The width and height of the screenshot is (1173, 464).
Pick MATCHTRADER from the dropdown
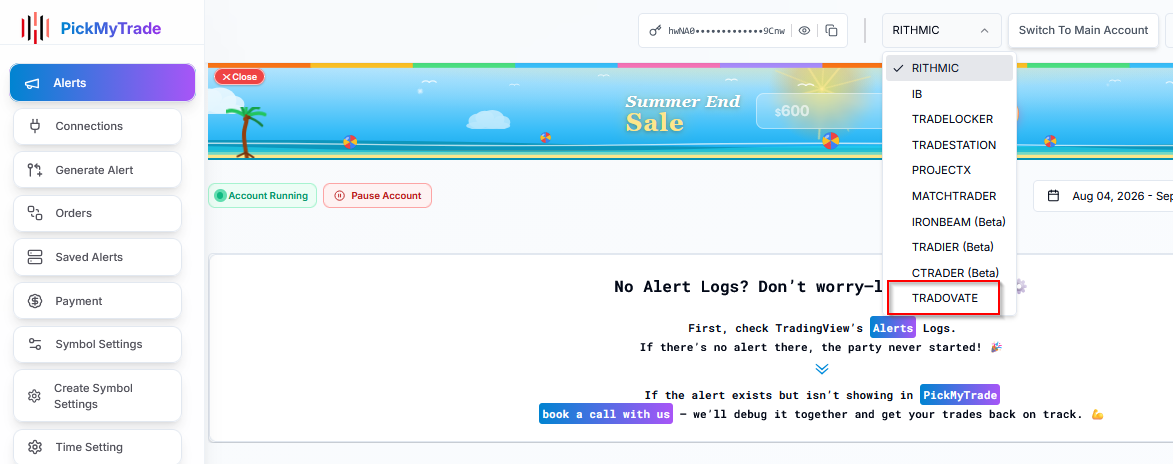tap(949, 196)
